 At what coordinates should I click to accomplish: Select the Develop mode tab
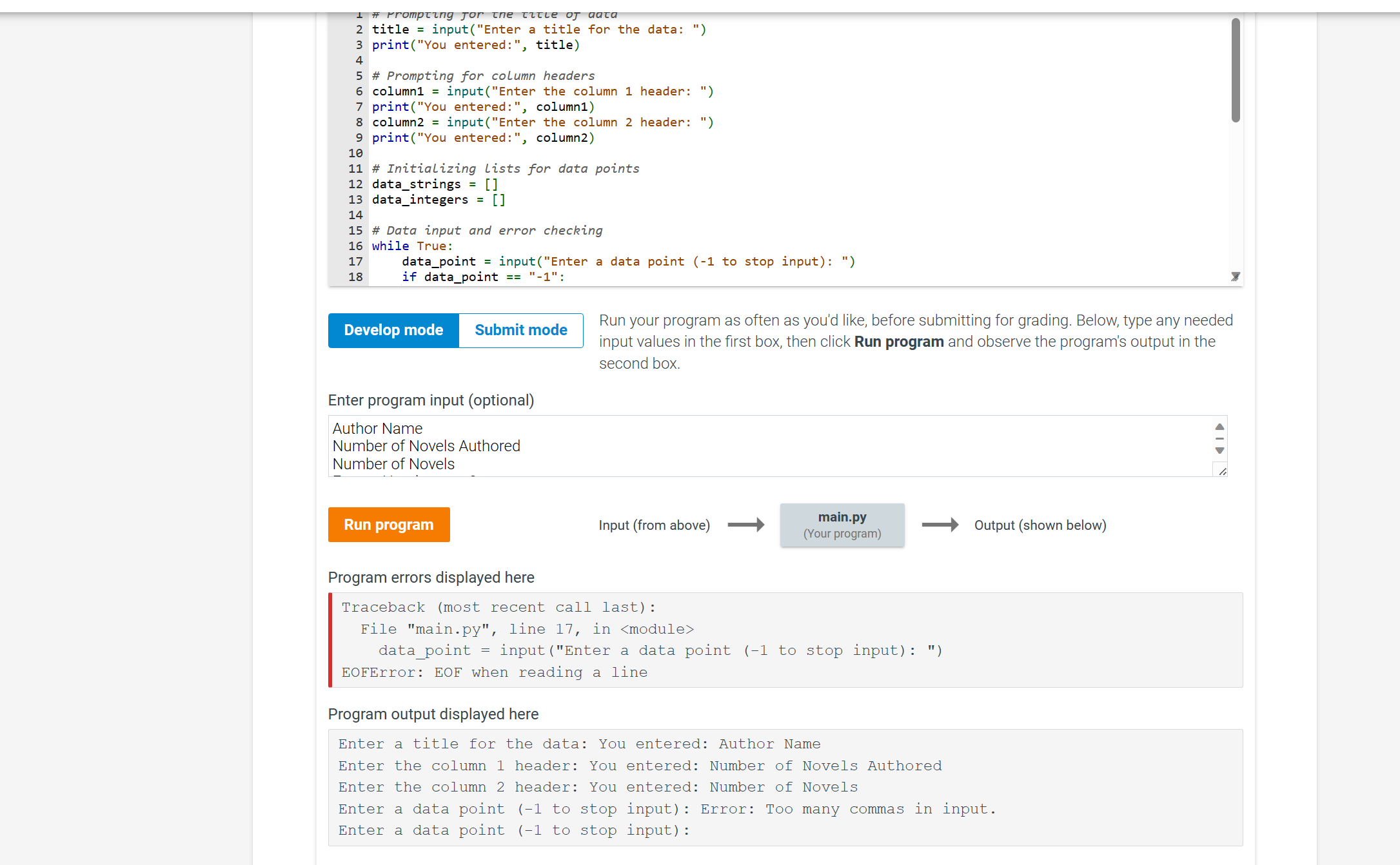393,330
